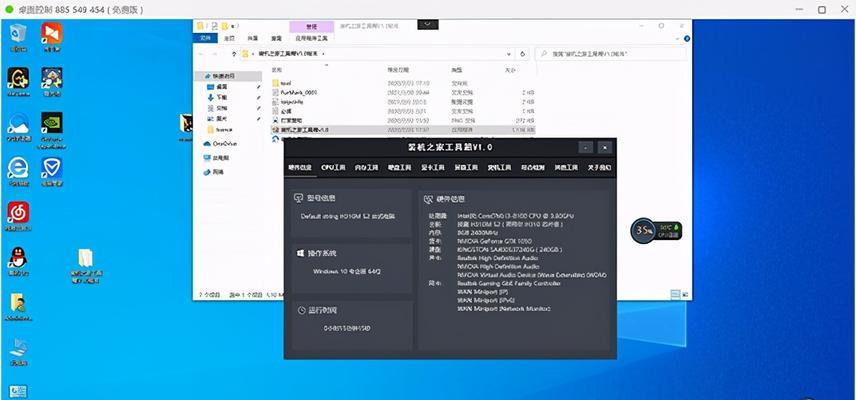Open the Explorer 应用程序工具 ribbon tab

(x=311, y=38)
